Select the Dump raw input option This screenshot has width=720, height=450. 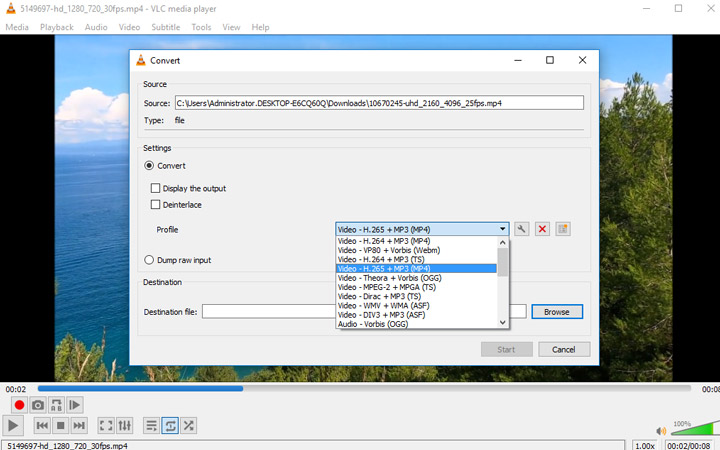click(x=149, y=260)
